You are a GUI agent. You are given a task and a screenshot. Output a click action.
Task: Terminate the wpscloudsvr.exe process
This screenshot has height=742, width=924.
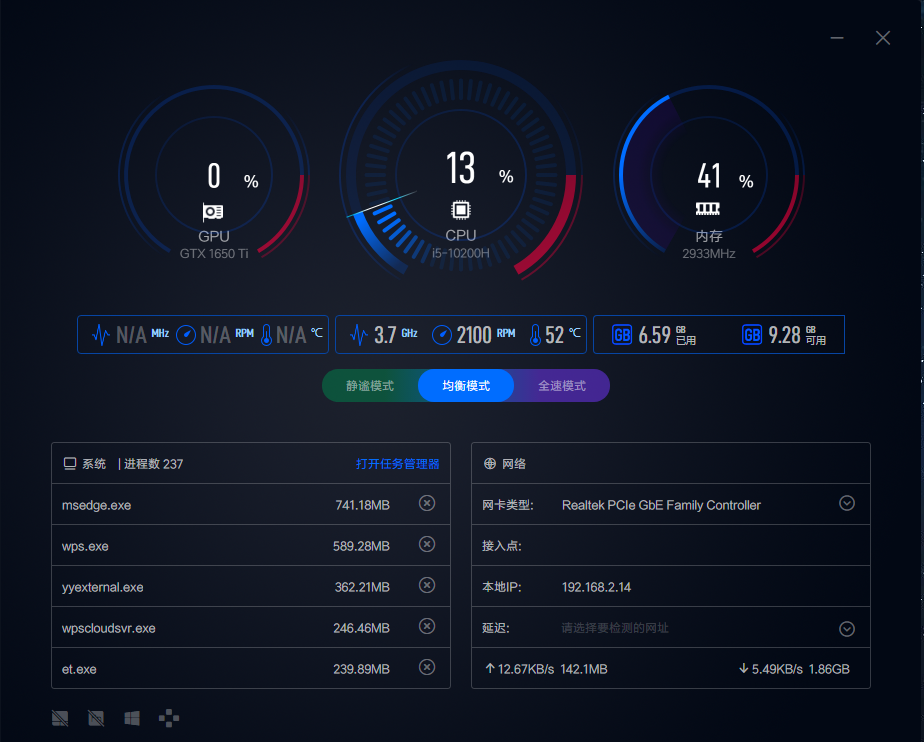point(427,627)
